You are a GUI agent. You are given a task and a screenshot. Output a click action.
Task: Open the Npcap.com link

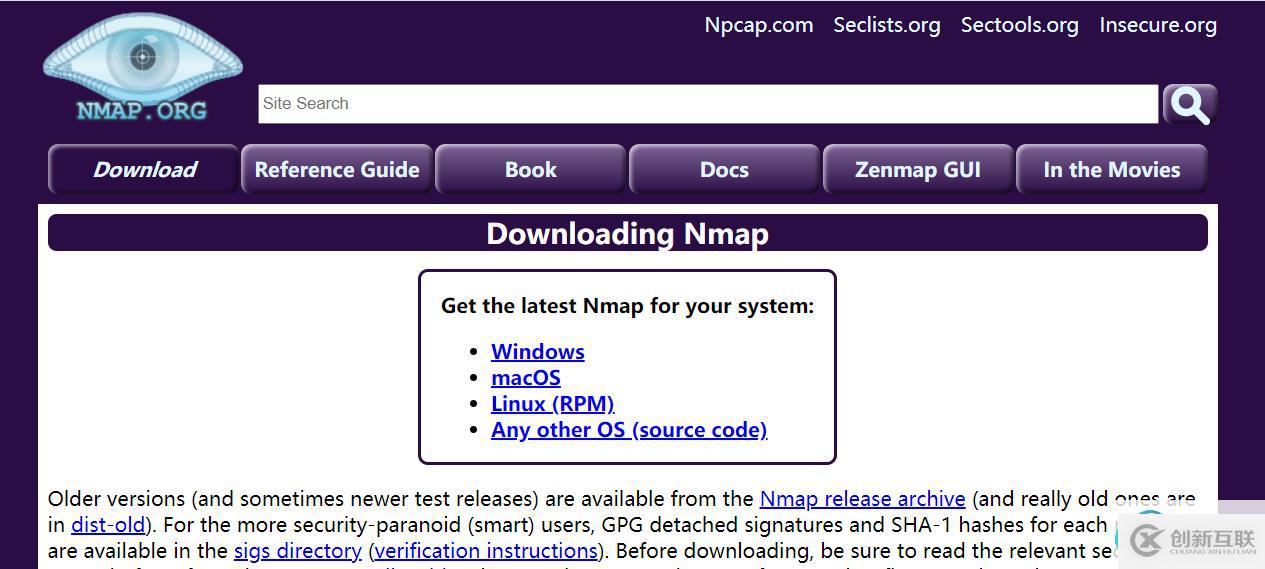coord(759,25)
